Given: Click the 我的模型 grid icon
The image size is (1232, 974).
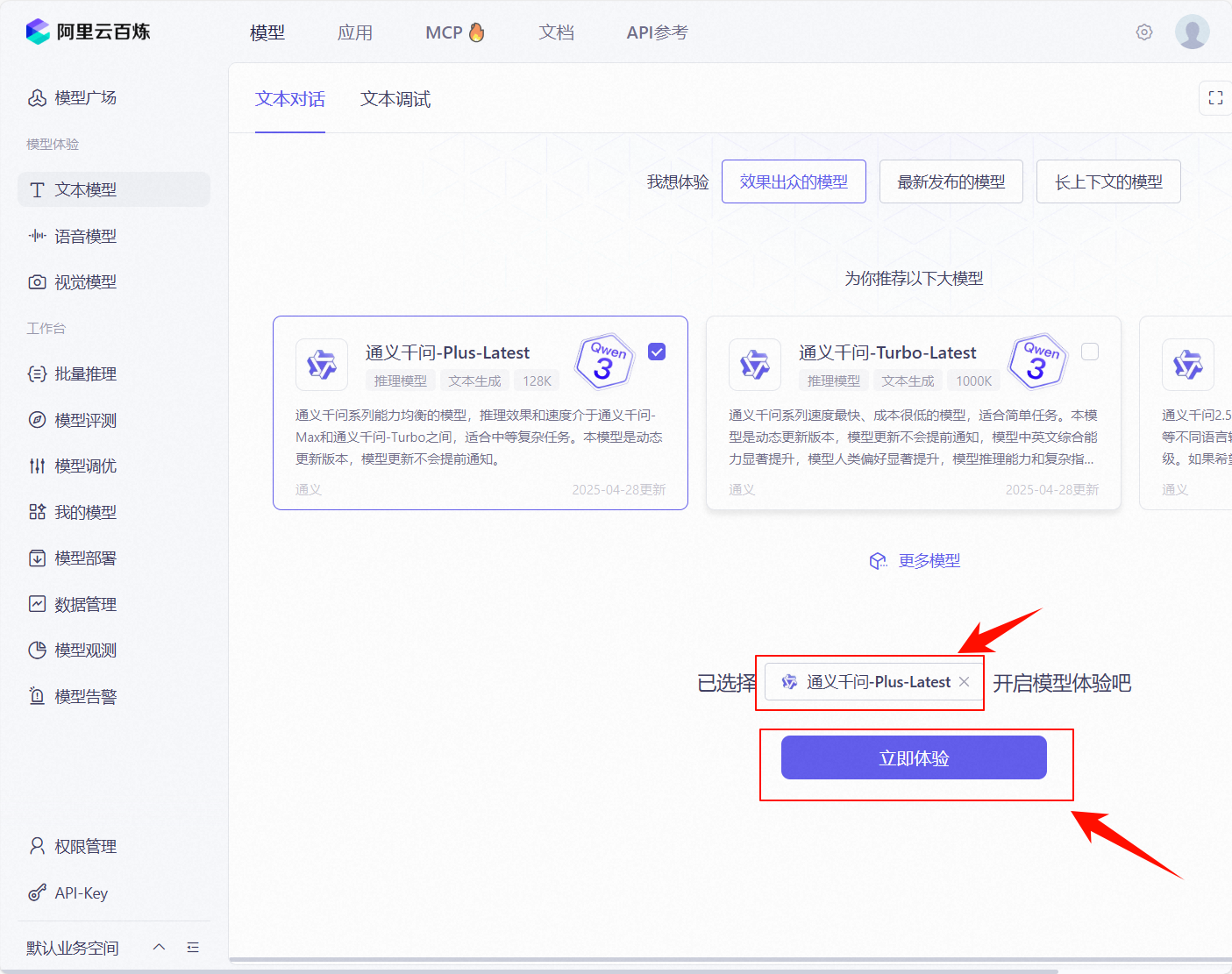Looking at the screenshot, I should click(x=37, y=512).
